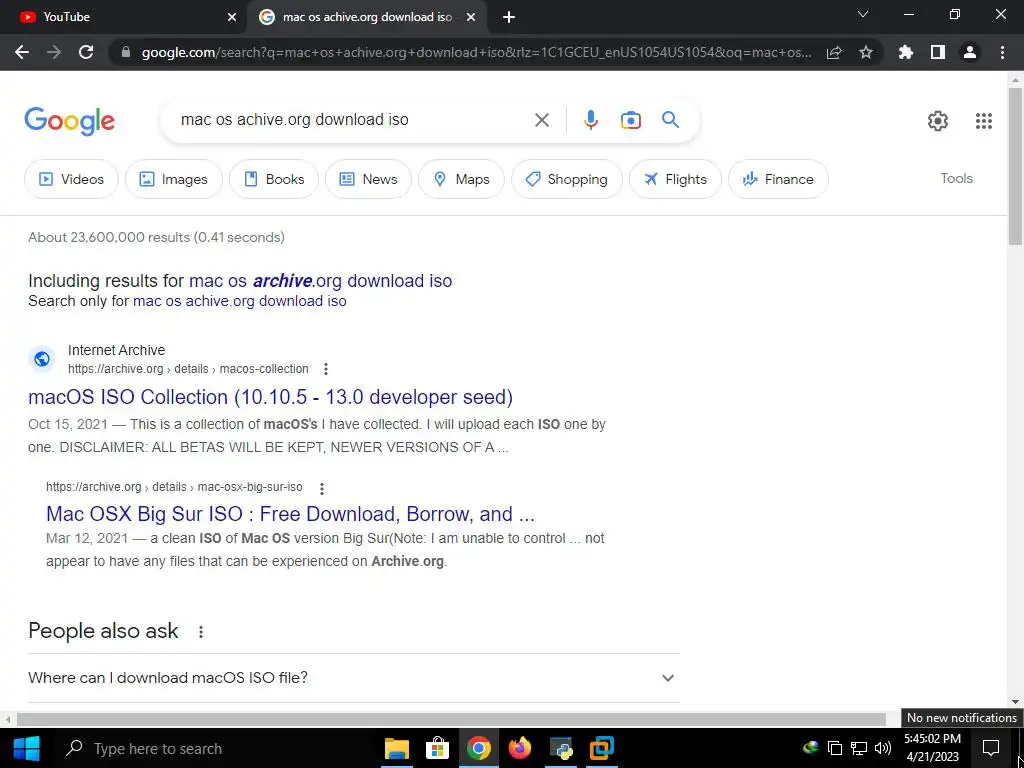Bookmark this page with the star icon

[x=866, y=52]
